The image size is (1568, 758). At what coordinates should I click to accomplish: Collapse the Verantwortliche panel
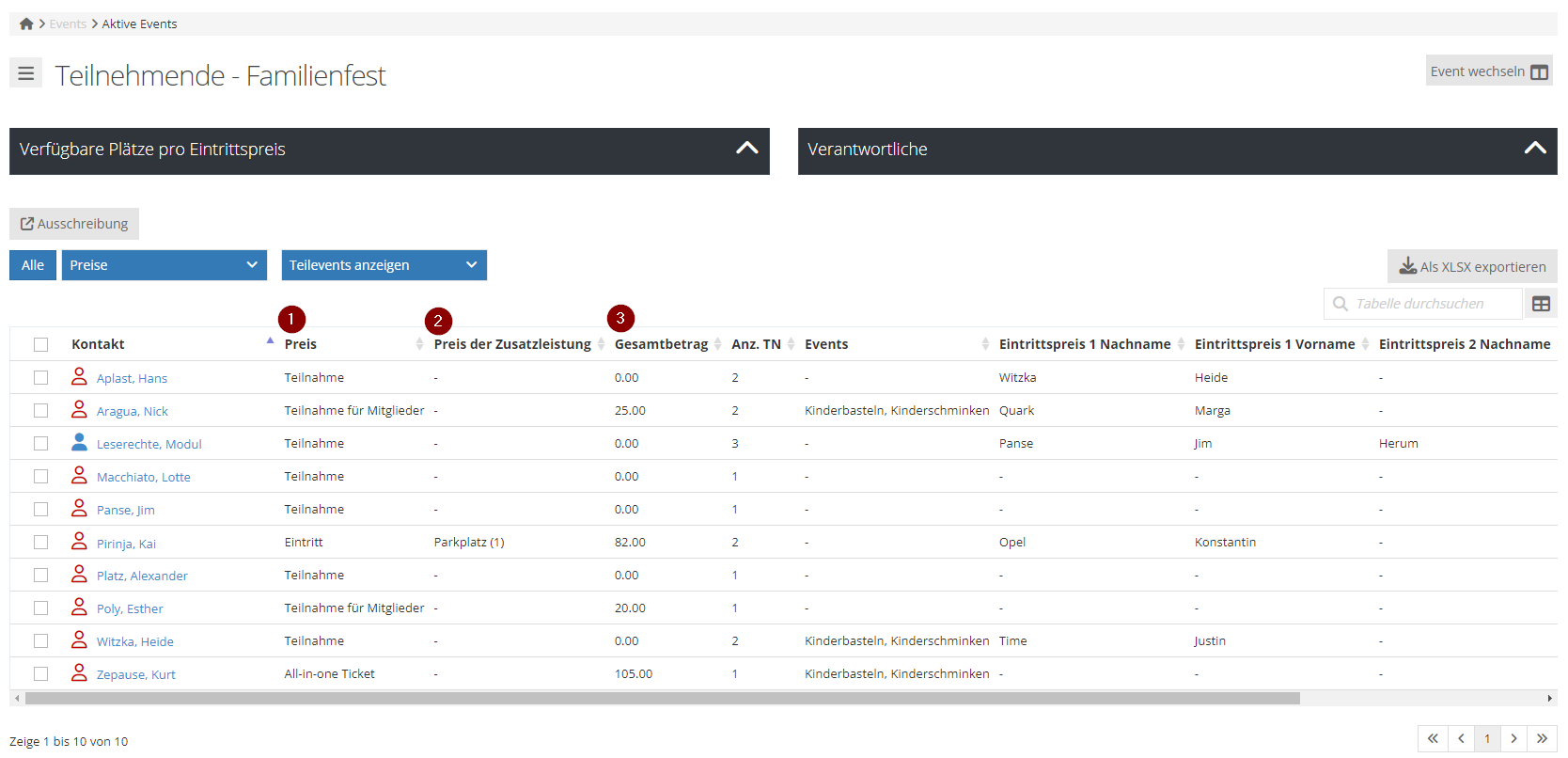[1534, 149]
